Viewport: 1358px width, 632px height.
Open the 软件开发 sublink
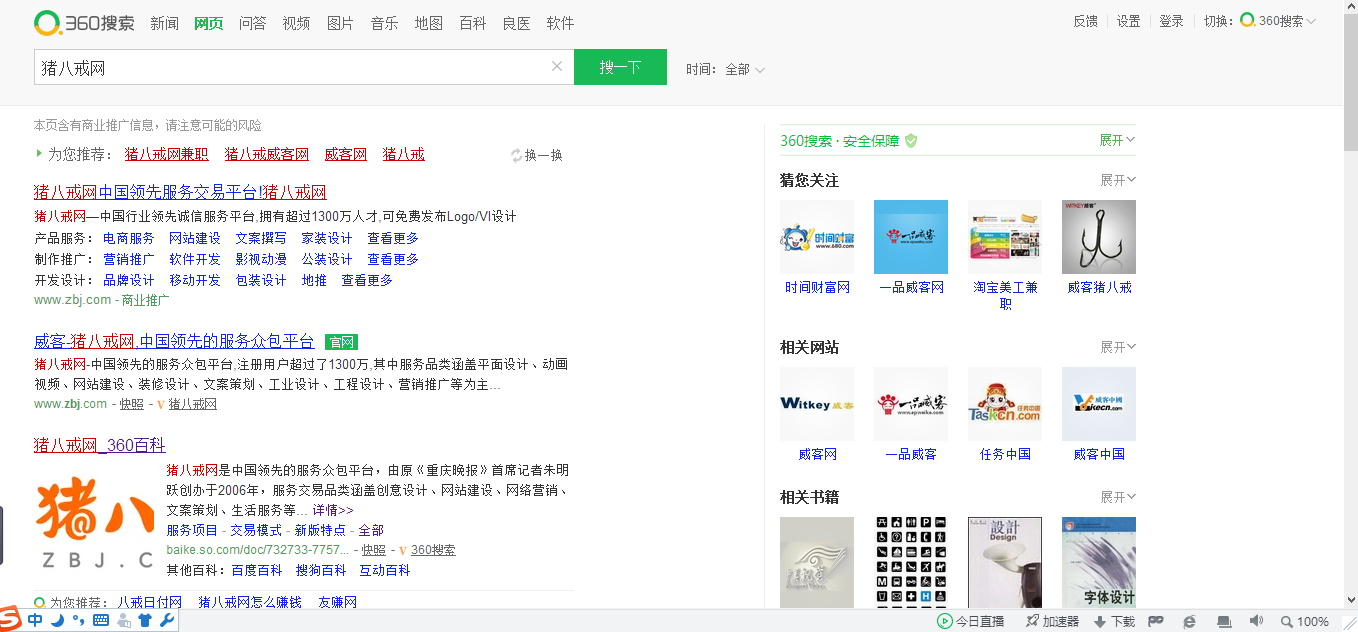click(195, 259)
